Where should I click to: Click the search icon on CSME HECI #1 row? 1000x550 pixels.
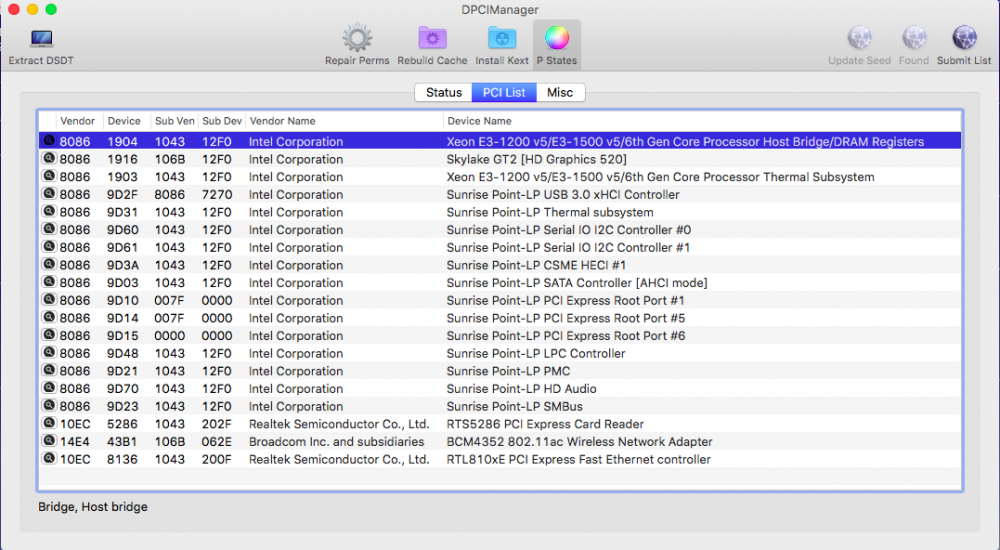[49, 264]
